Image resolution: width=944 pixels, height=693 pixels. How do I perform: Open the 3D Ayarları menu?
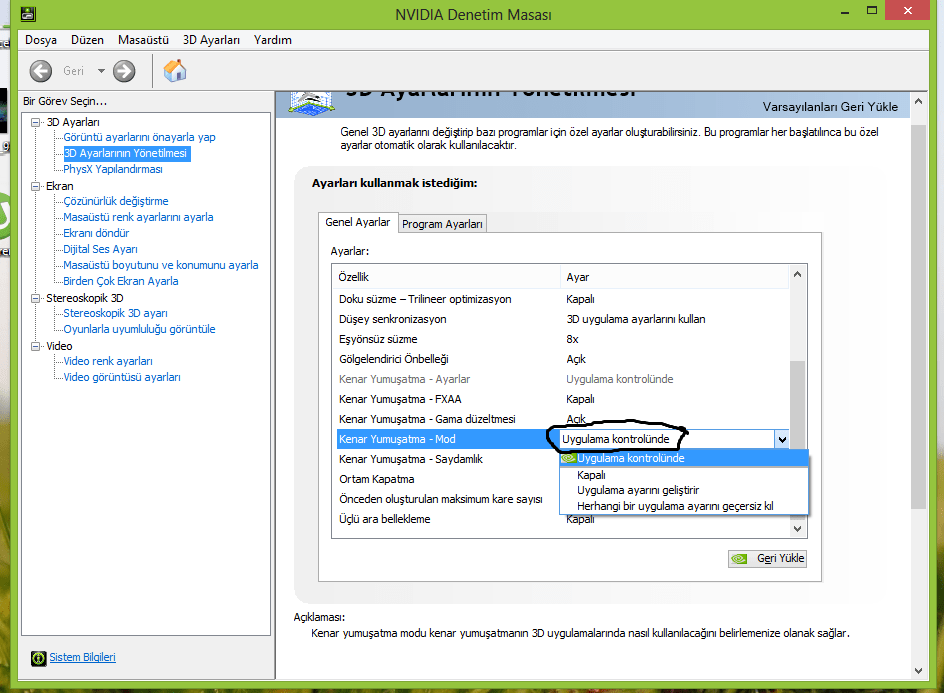point(211,40)
